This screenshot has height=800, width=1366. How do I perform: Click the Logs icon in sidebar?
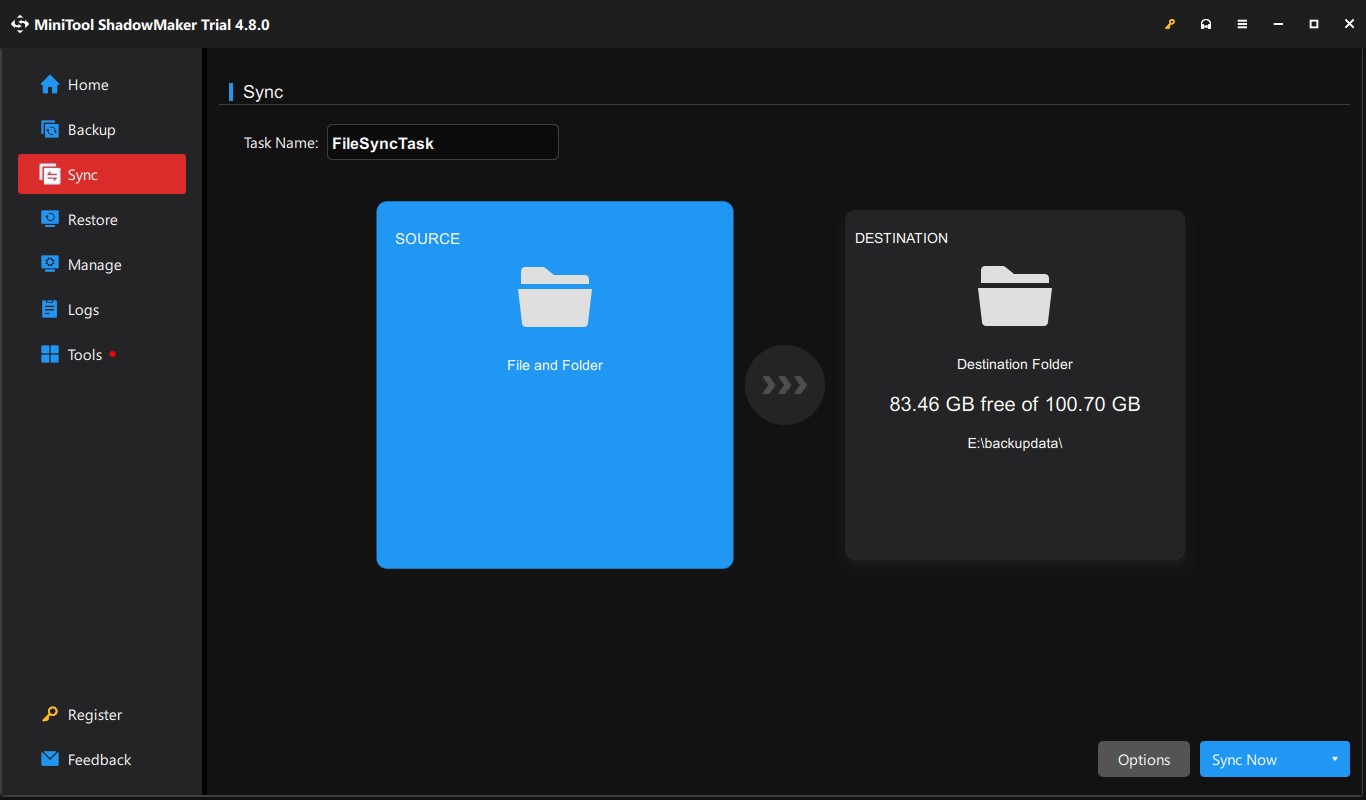click(x=50, y=309)
